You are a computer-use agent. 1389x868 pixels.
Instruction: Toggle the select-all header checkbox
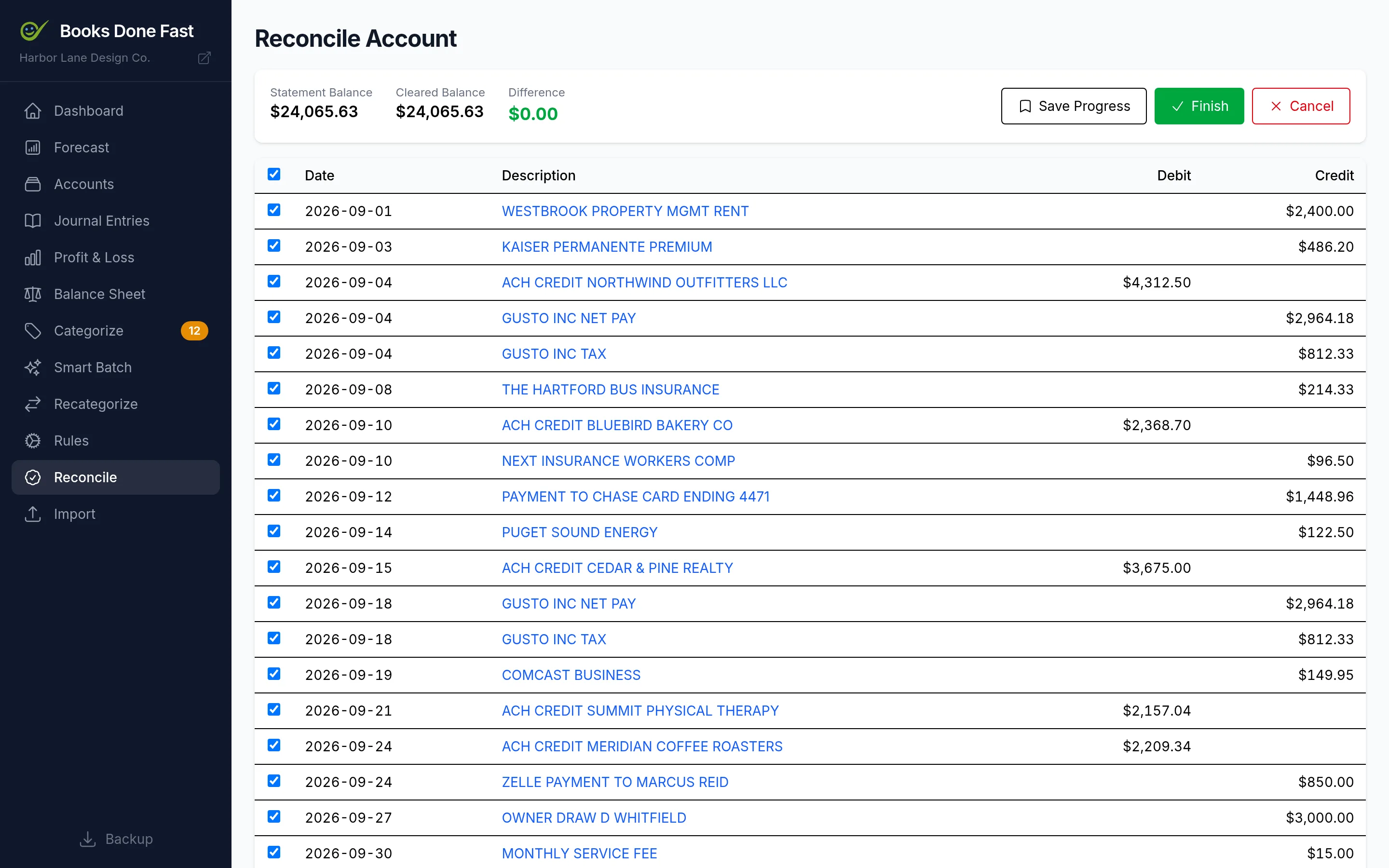(274, 174)
